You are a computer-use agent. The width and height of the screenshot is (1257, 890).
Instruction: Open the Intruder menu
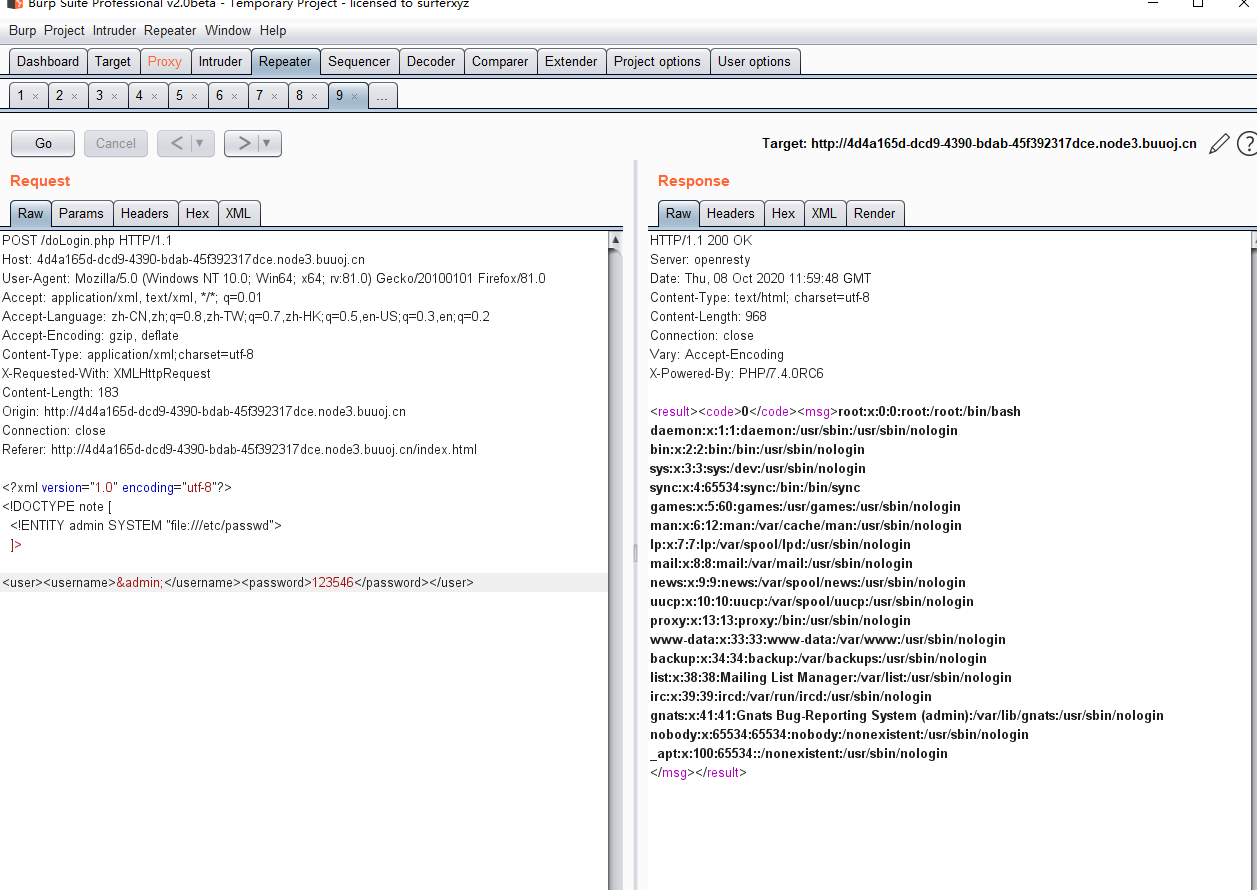[114, 30]
